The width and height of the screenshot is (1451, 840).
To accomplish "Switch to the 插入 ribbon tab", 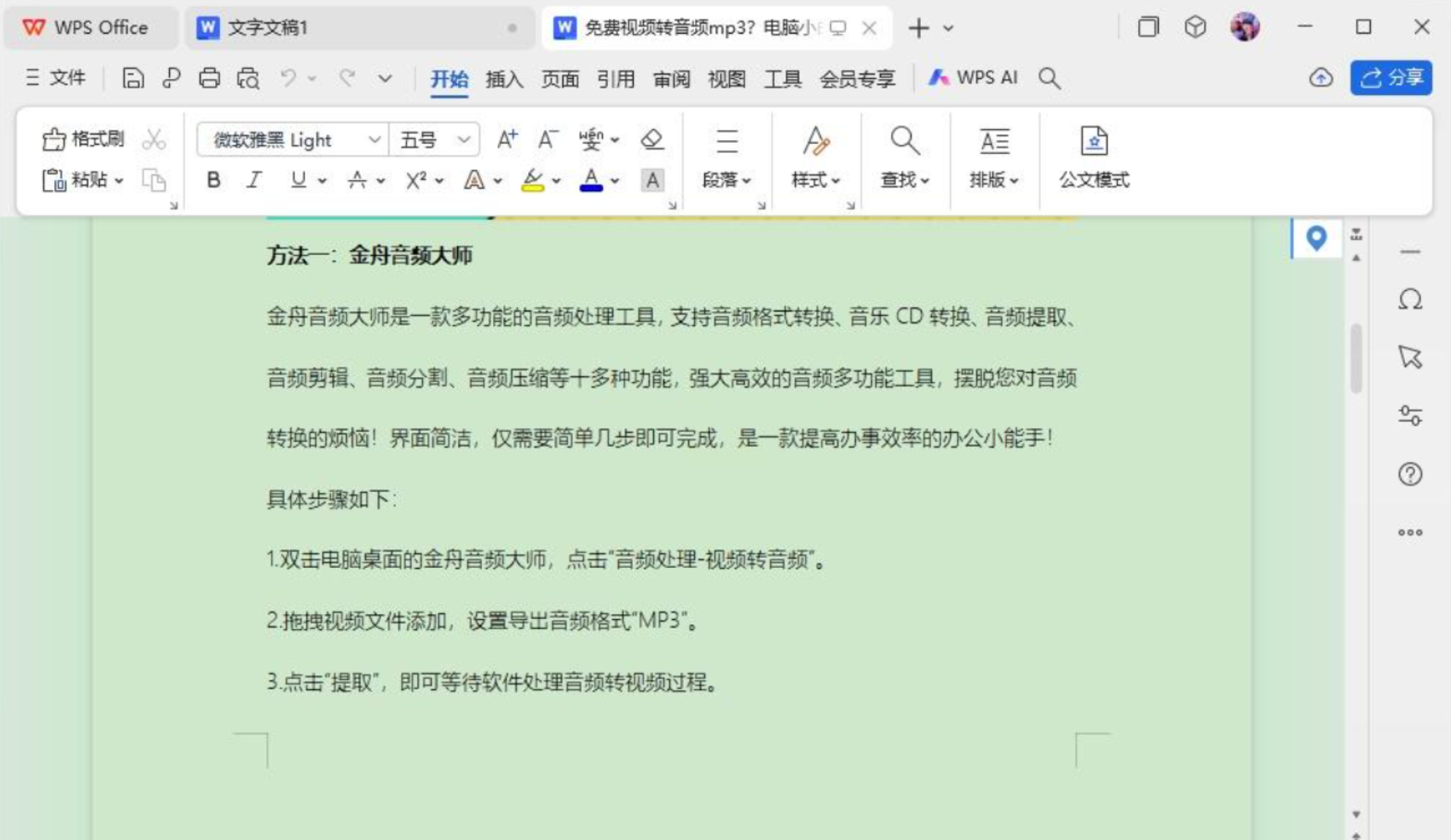I will (504, 78).
